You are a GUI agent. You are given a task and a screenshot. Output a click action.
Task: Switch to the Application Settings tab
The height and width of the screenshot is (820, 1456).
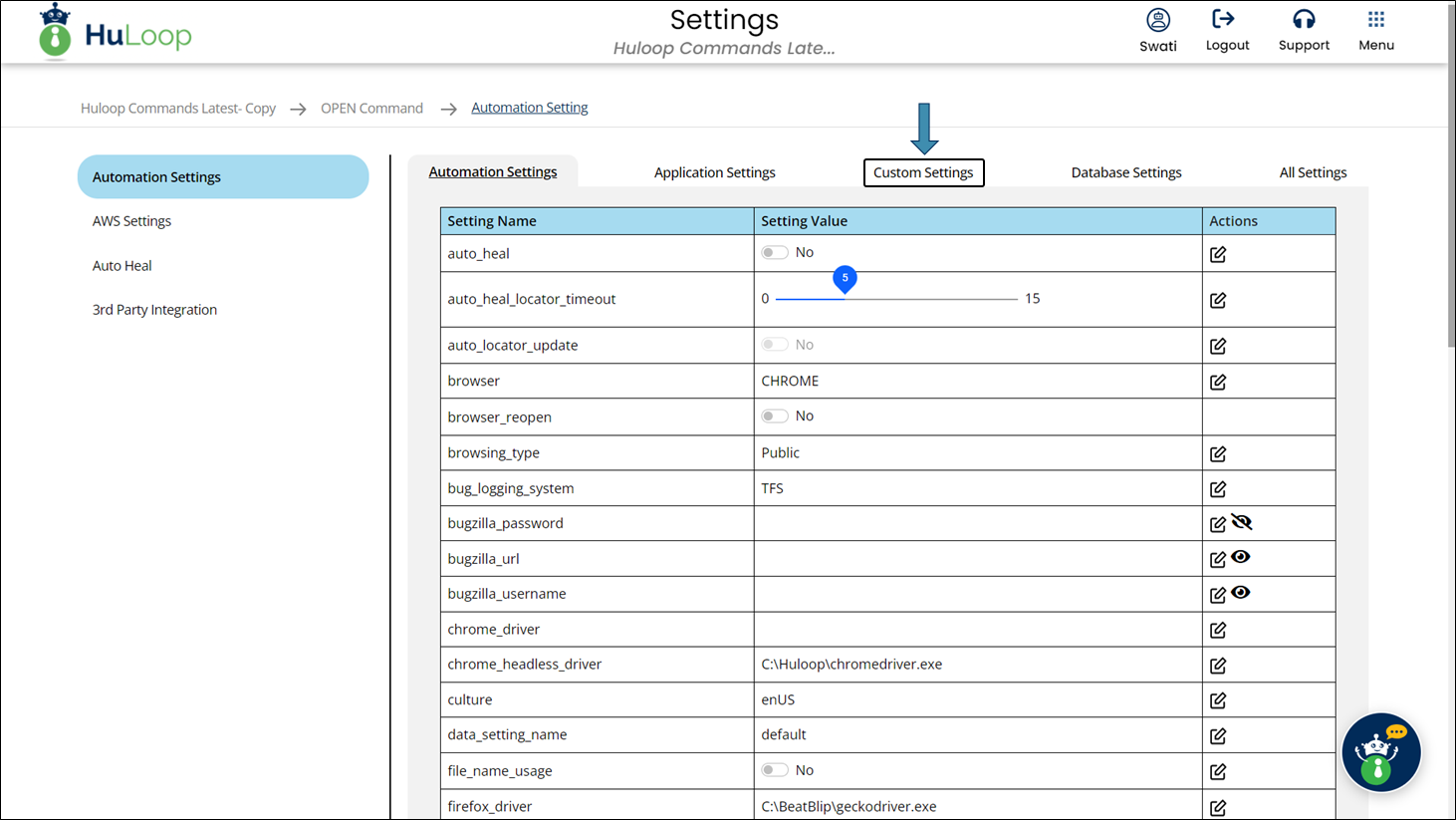pos(714,172)
